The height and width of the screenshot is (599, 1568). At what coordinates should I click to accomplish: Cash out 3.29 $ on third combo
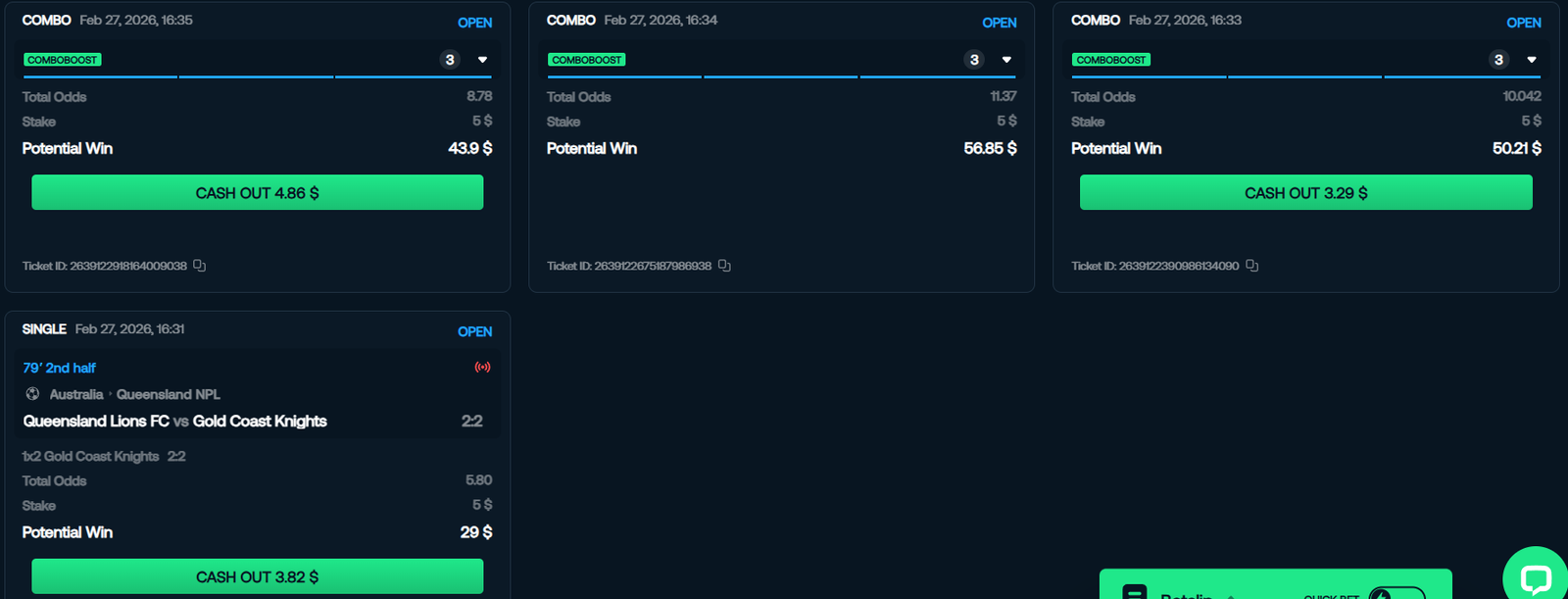point(1305,193)
